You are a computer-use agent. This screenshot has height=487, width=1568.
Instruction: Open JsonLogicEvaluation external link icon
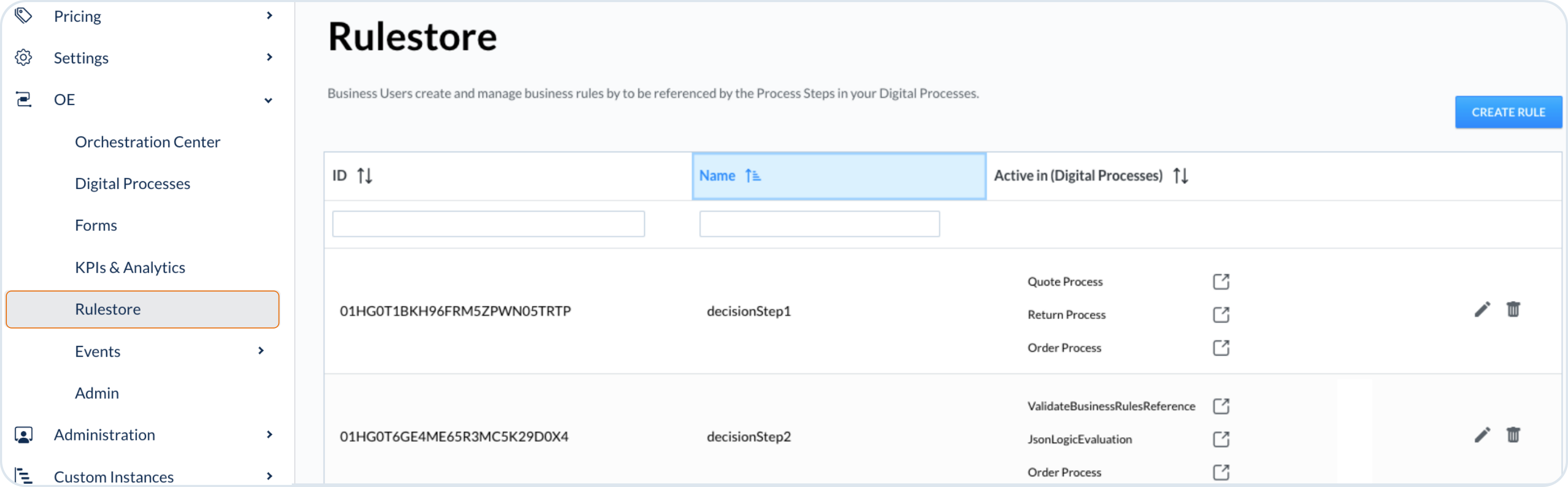(x=1221, y=439)
